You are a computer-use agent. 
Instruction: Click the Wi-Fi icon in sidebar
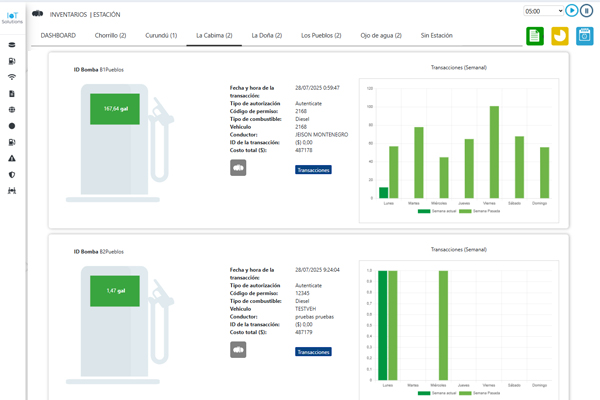pyautogui.click(x=12, y=77)
